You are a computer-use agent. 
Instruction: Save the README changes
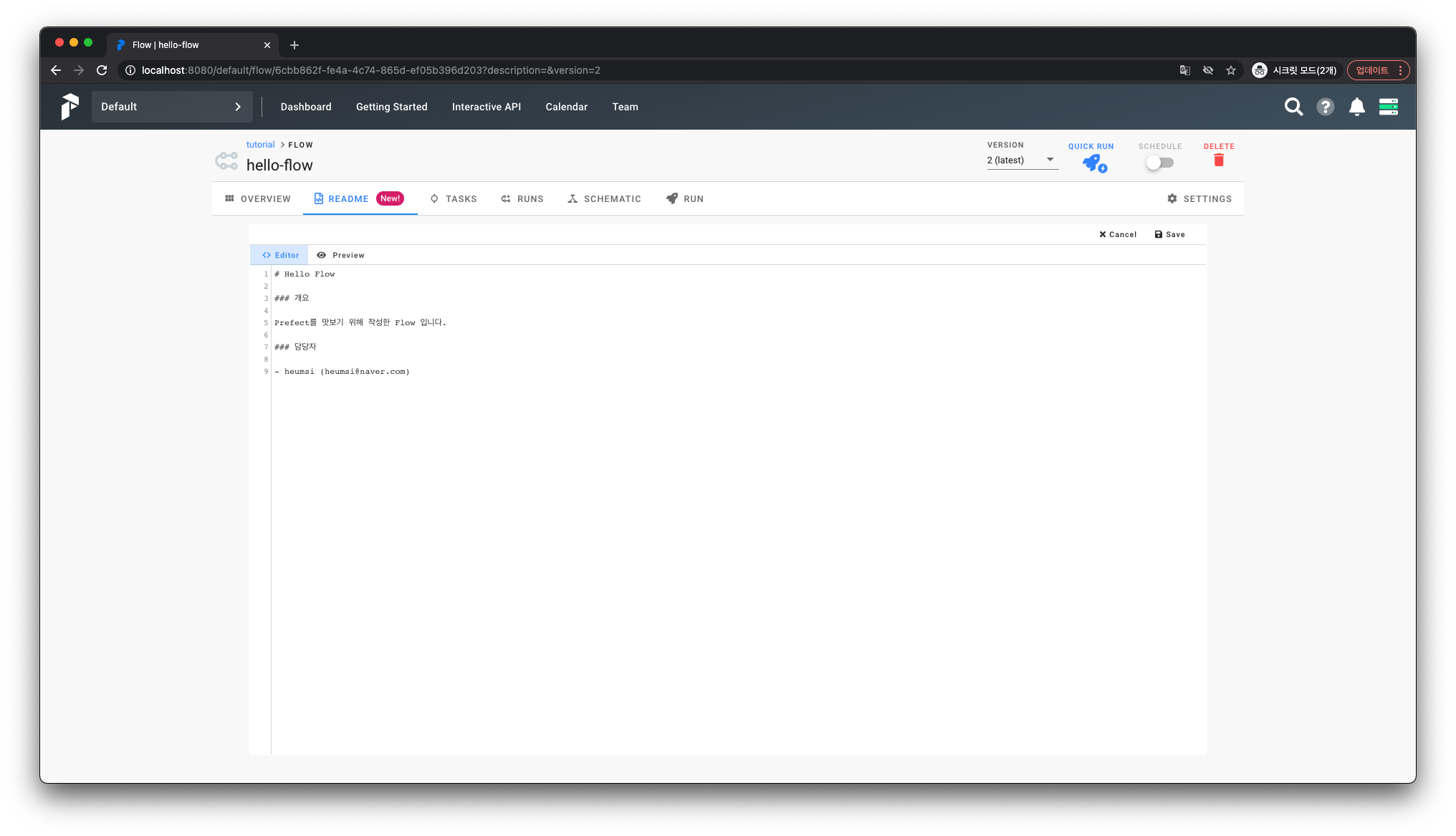(x=1169, y=234)
